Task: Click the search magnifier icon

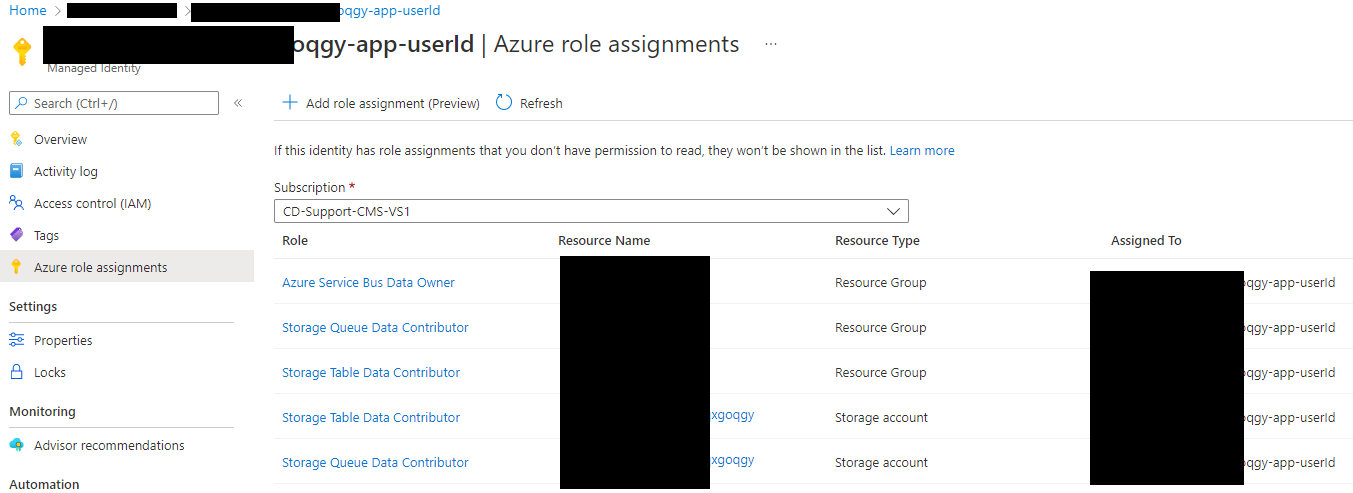Action: click(x=22, y=103)
